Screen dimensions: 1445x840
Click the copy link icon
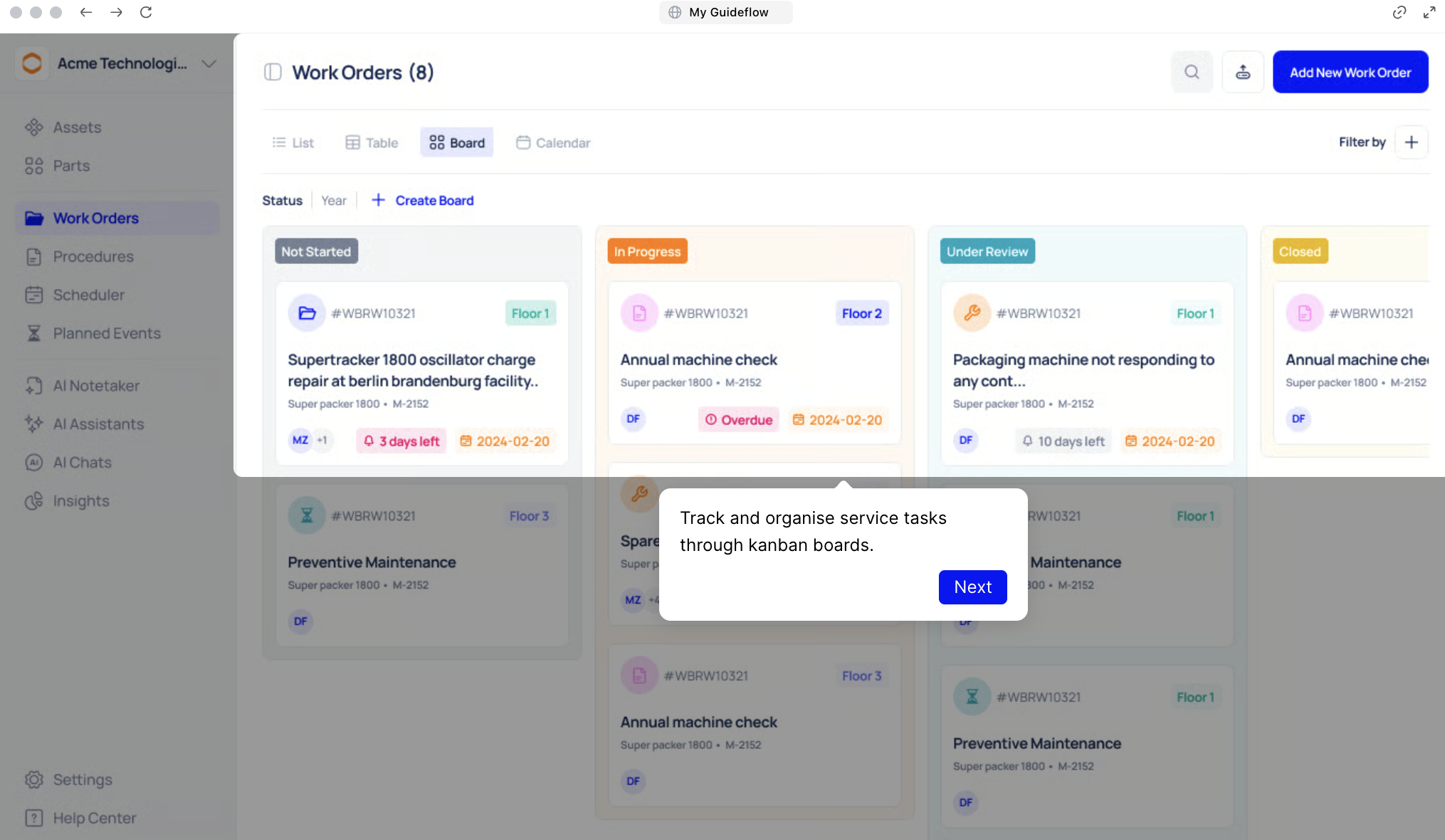point(1399,12)
